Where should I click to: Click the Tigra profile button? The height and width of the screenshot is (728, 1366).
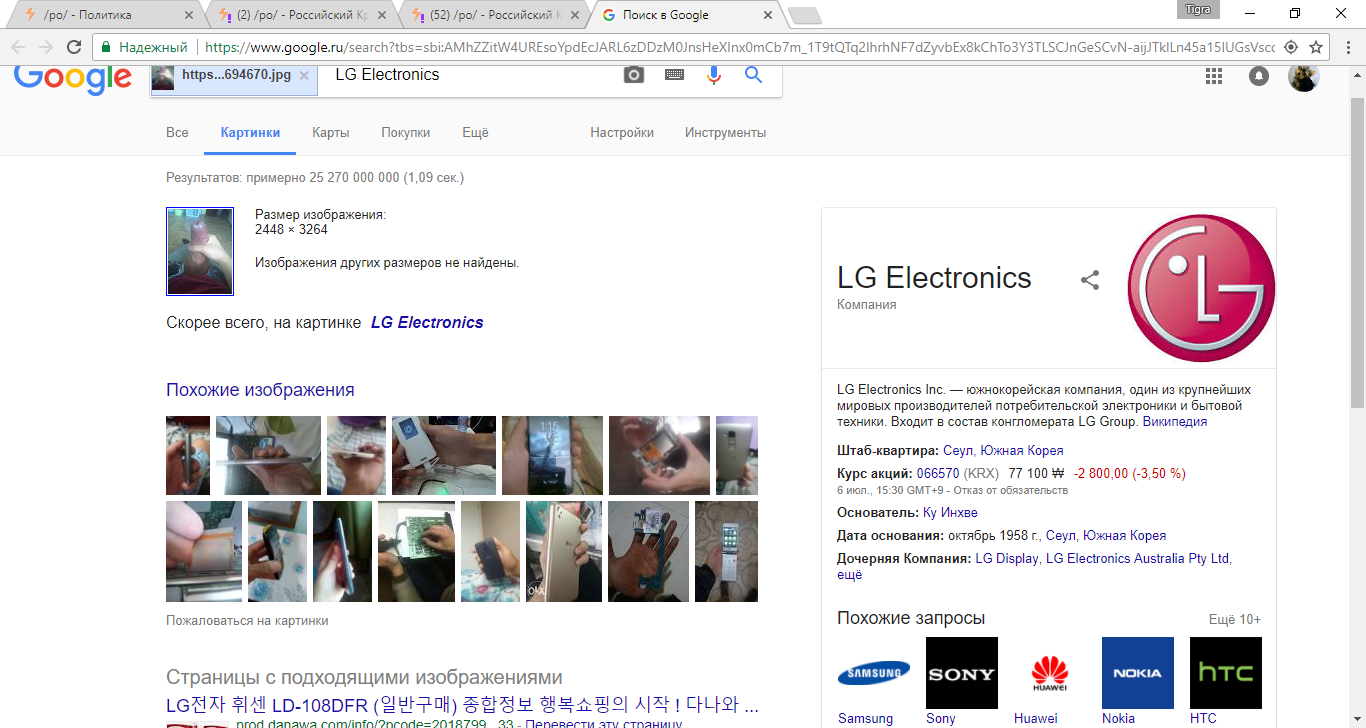click(x=1197, y=10)
